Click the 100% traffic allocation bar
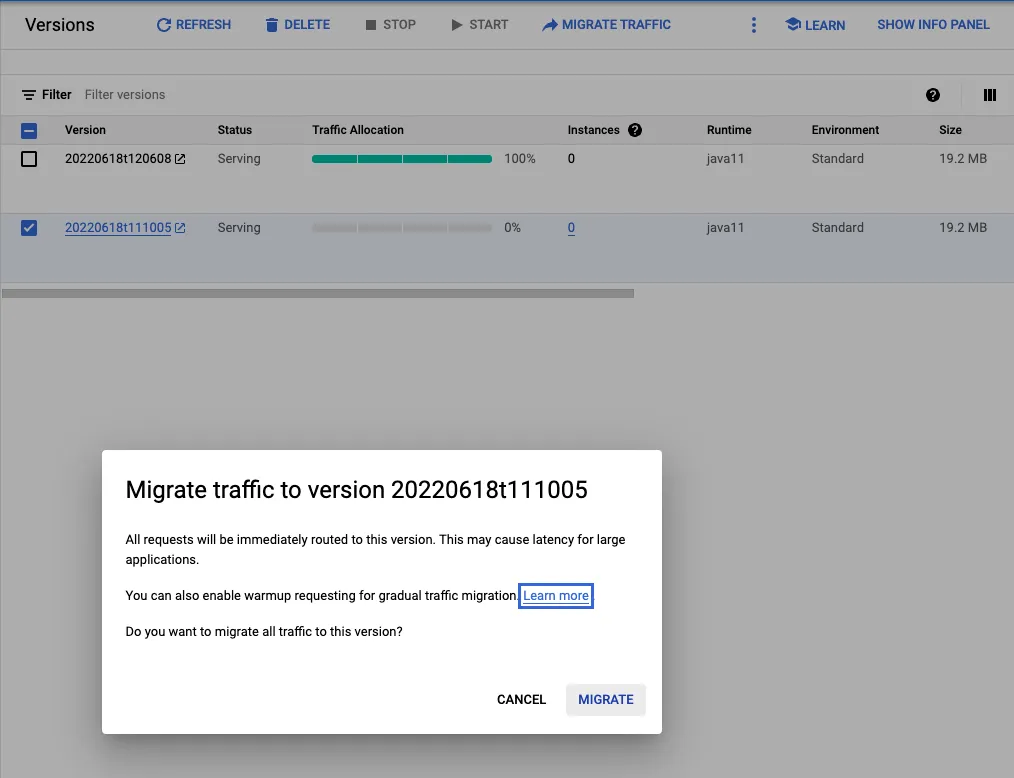1014x778 pixels. pyautogui.click(x=401, y=158)
